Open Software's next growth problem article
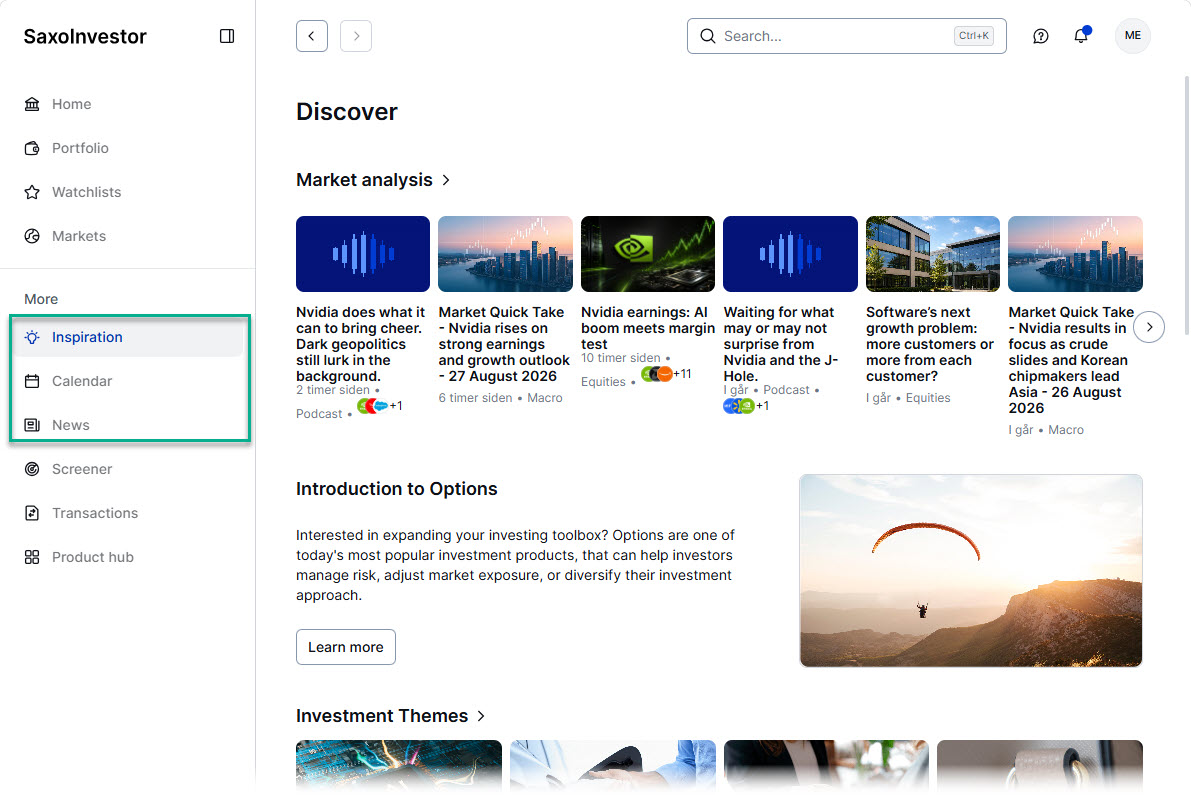 tap(930, 344)
